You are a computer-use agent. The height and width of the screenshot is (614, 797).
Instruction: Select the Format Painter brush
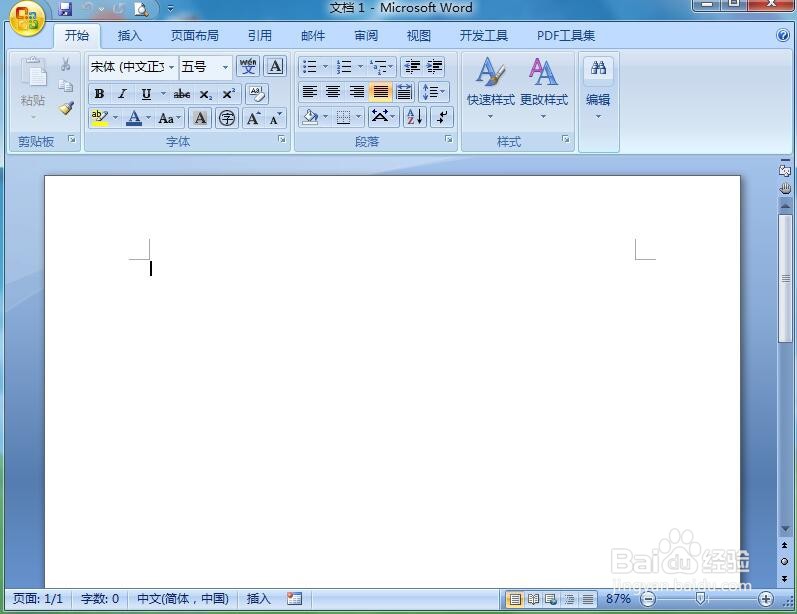[66, 108]
